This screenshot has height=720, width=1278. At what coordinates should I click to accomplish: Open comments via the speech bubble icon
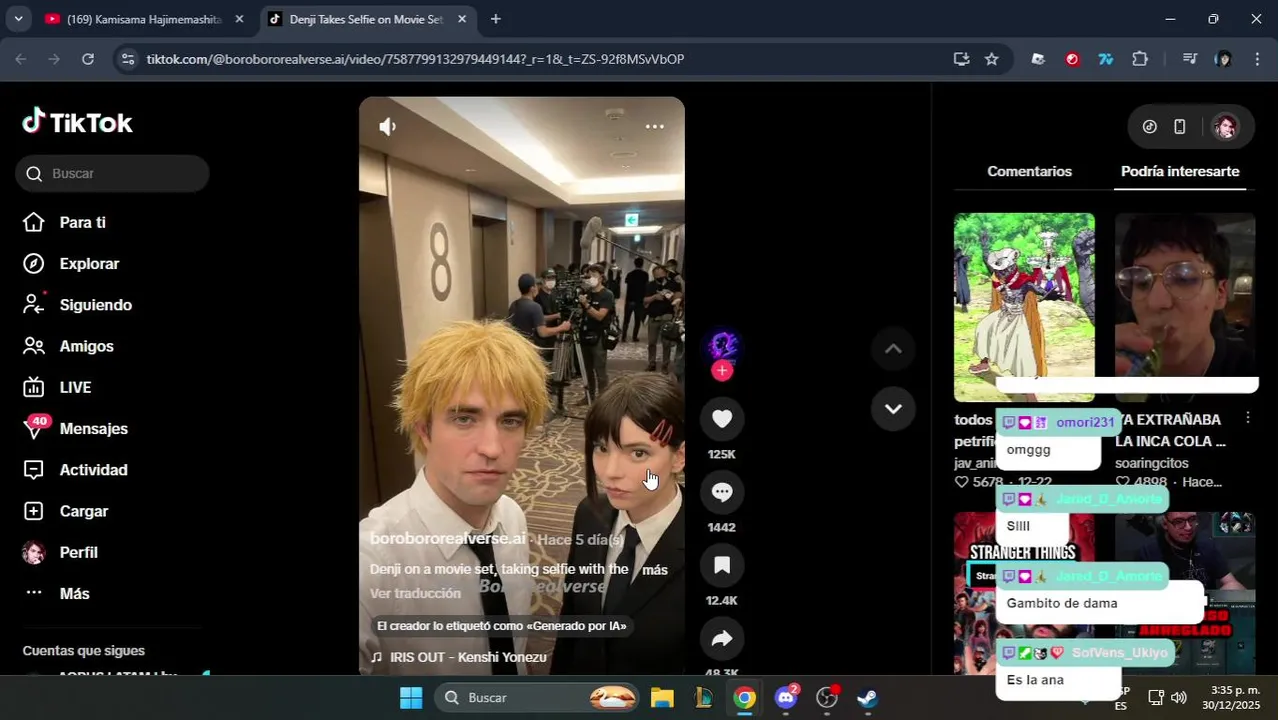tap(722, 491)
